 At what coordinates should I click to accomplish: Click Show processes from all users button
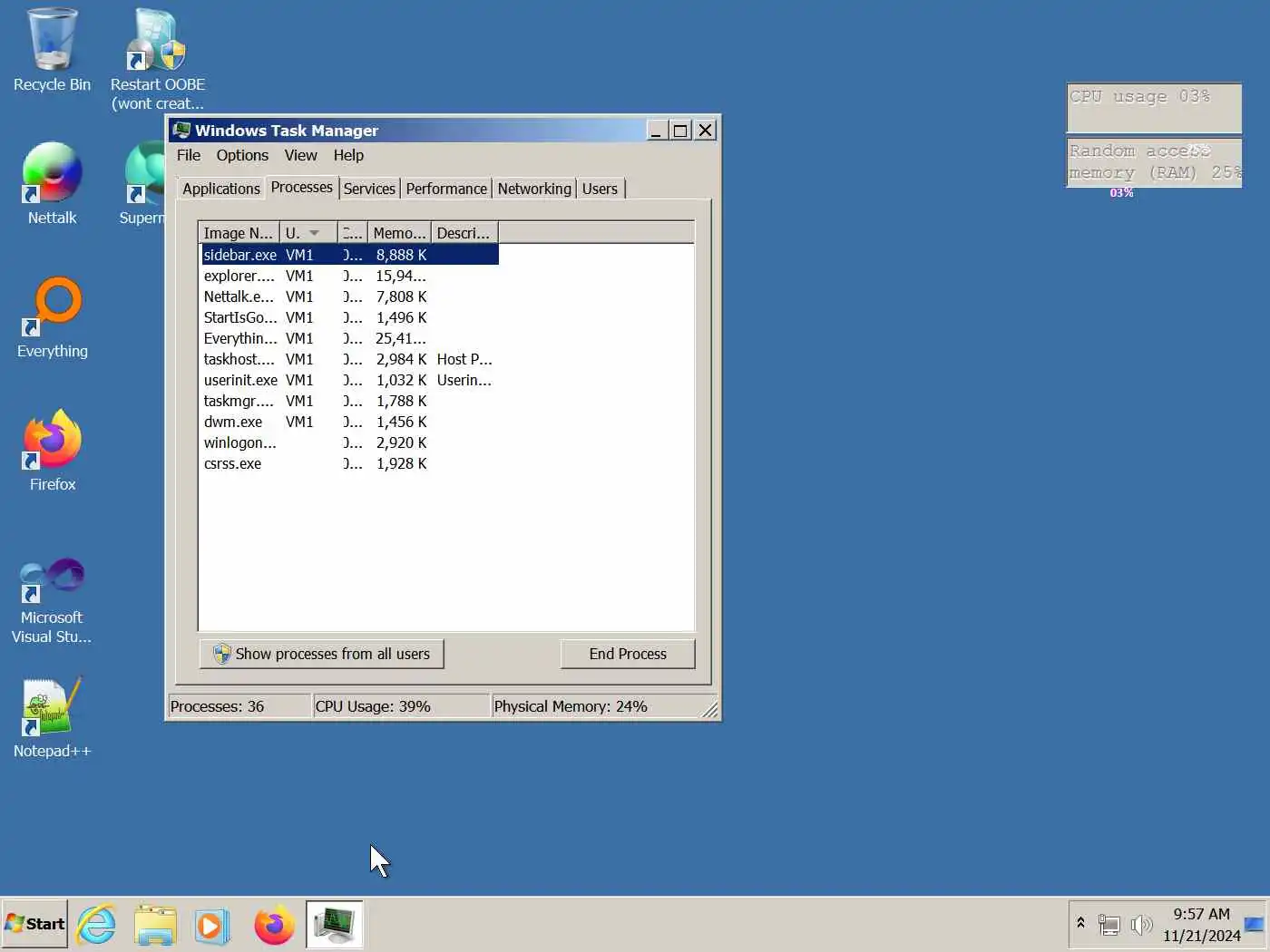click(x=322, y=654)
